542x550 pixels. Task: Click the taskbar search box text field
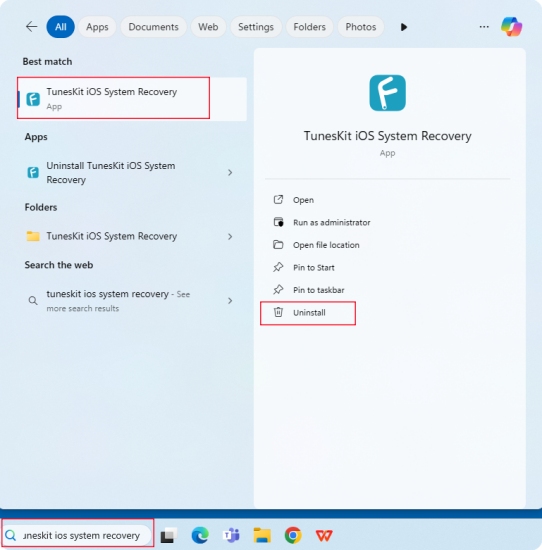click(81, 536)
